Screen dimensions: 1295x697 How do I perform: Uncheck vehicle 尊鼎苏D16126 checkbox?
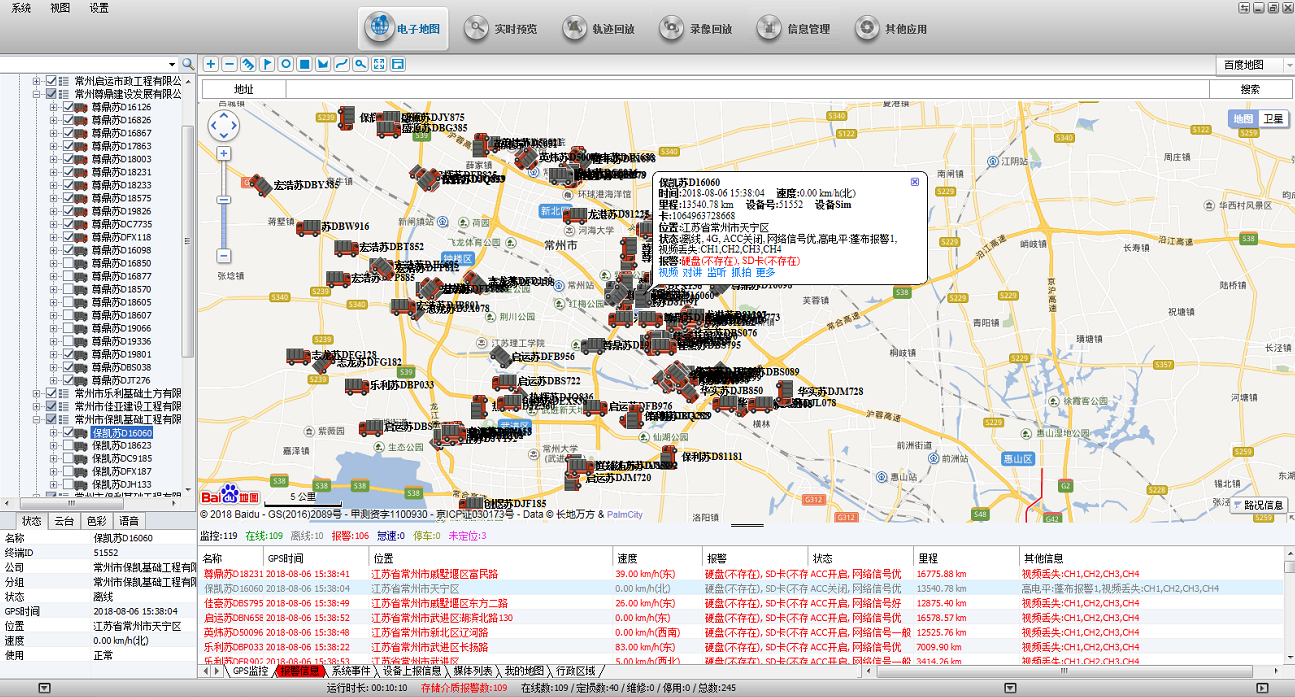click(69, 107)
